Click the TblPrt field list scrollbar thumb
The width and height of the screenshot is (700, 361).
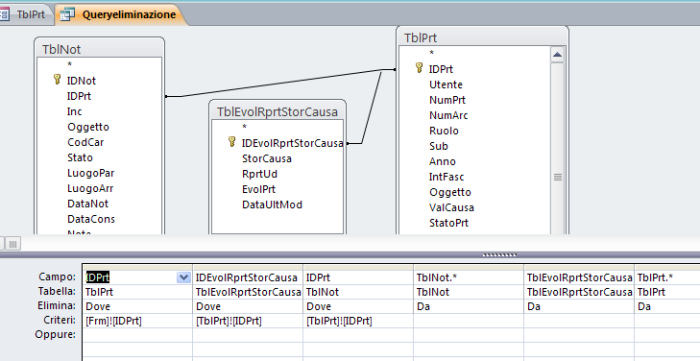[557, 177]
